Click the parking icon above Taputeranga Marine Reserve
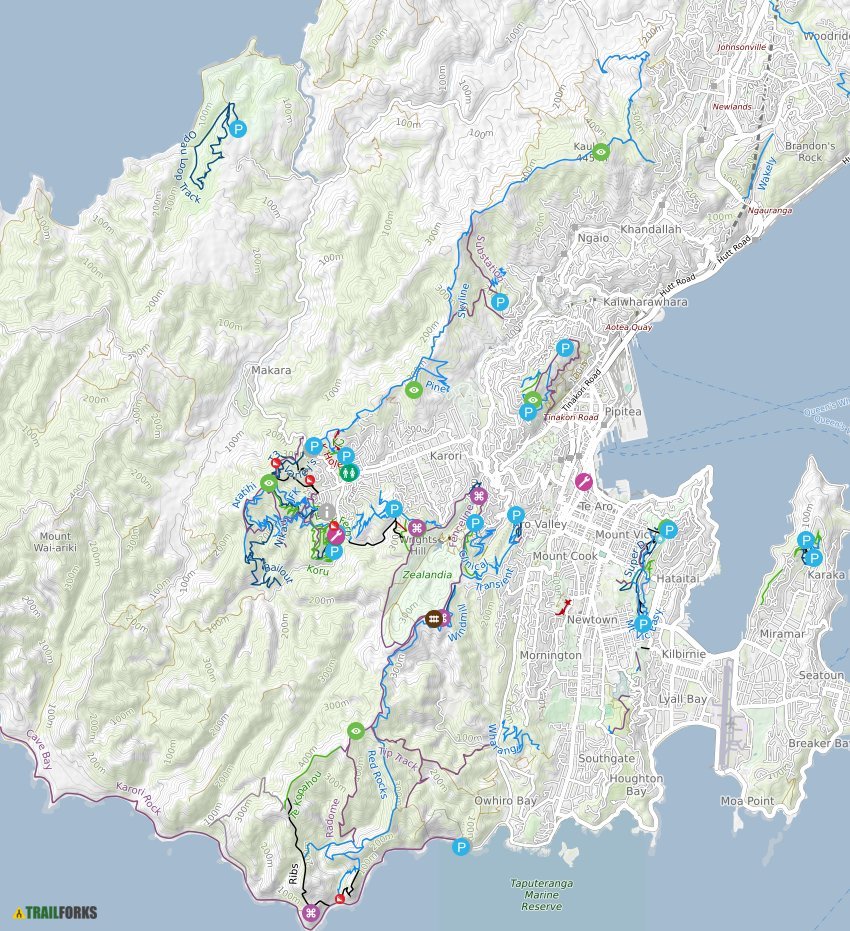 [x=460, y=848]
